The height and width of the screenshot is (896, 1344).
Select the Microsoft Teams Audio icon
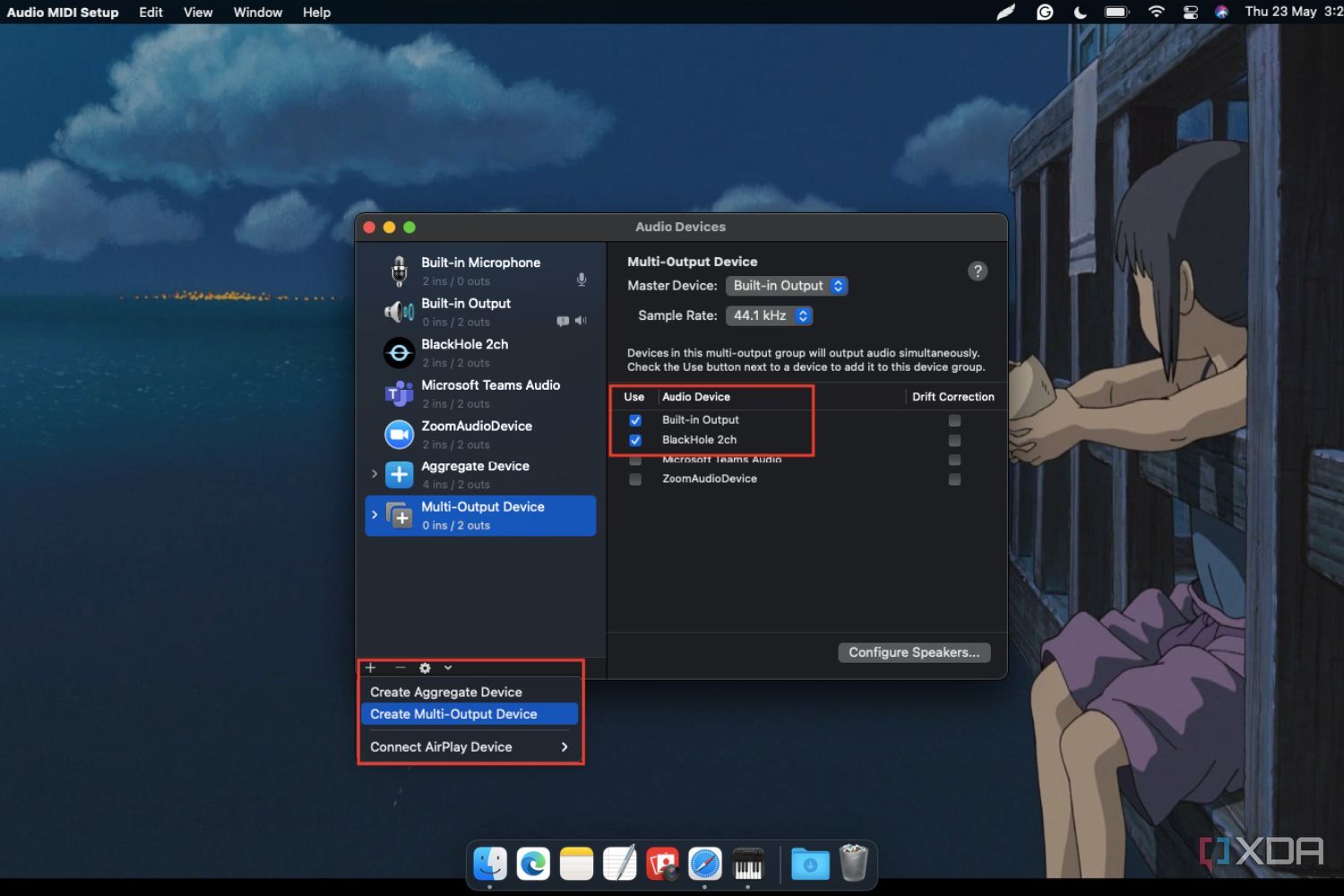click(x=400, y=393)
